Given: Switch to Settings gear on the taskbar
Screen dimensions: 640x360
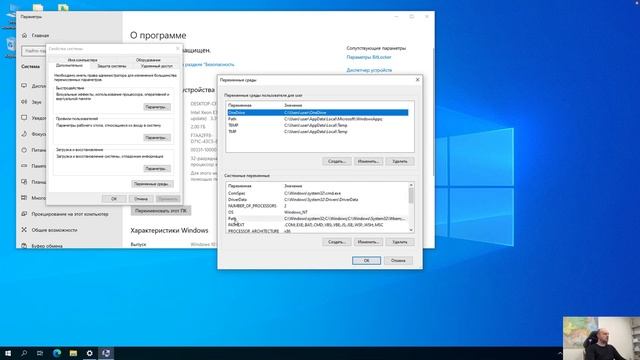Looking at the screenshot, I should (x=89, y=353).
